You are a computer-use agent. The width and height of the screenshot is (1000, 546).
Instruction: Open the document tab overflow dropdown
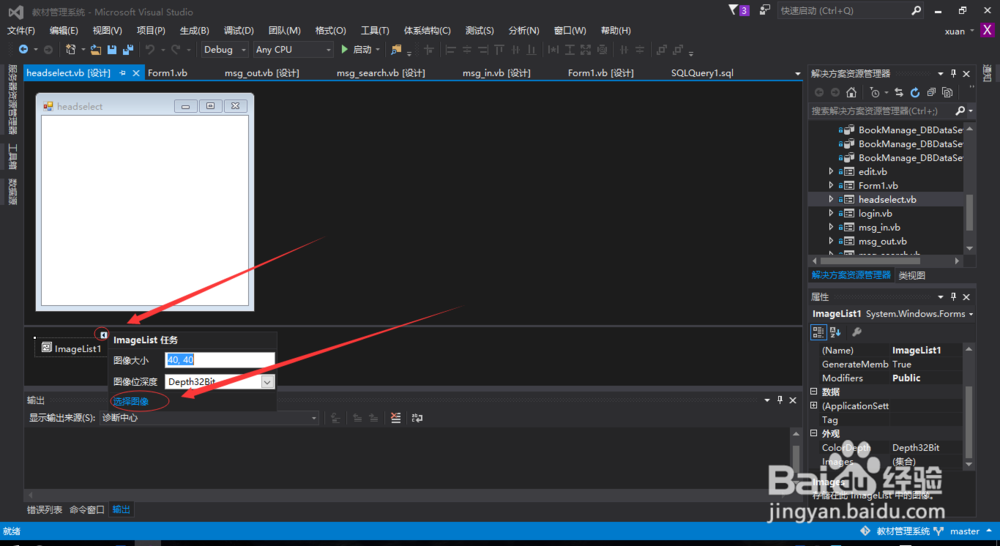point(797,73)
